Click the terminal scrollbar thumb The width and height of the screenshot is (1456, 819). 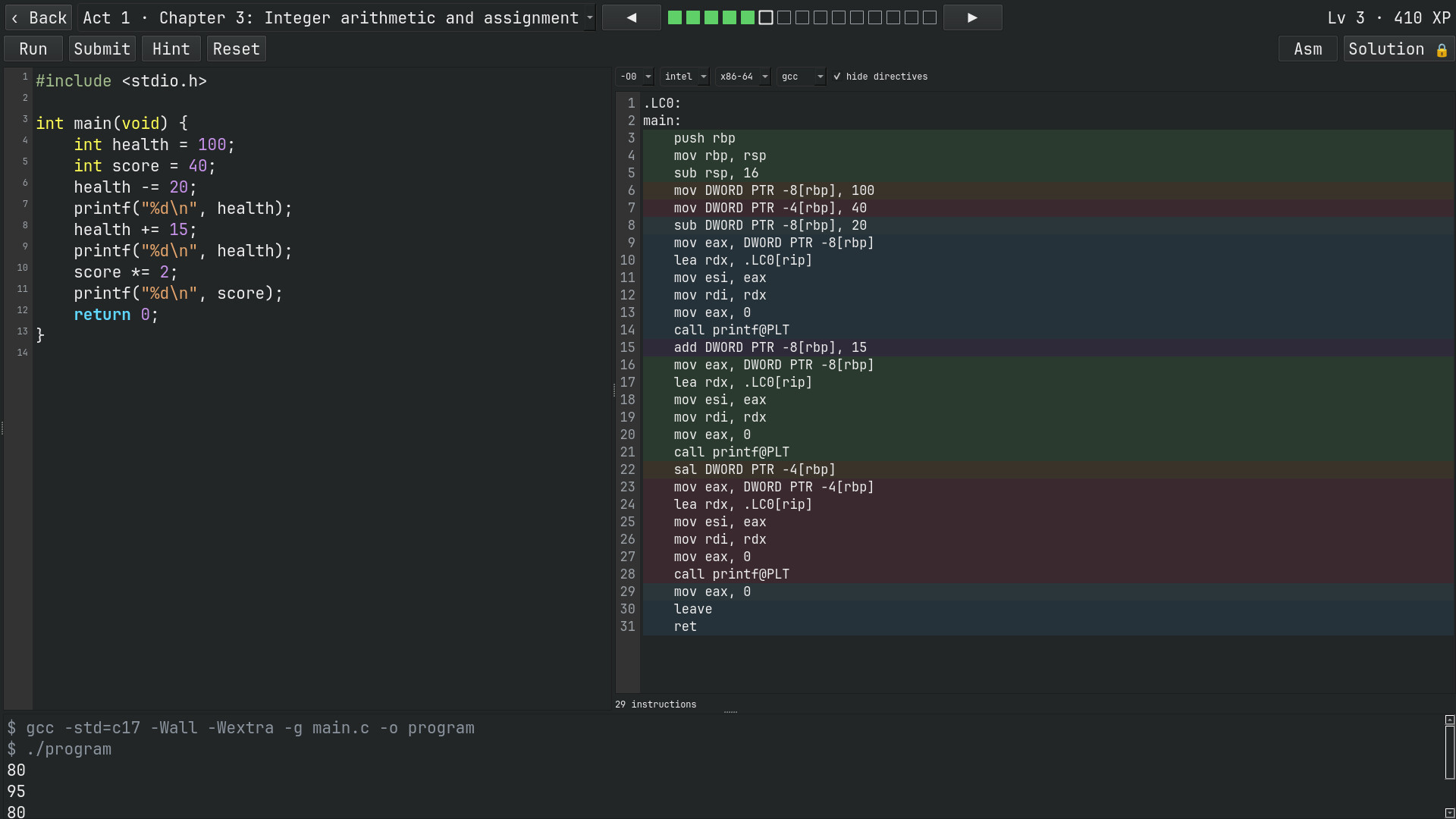pos(1449,752)
